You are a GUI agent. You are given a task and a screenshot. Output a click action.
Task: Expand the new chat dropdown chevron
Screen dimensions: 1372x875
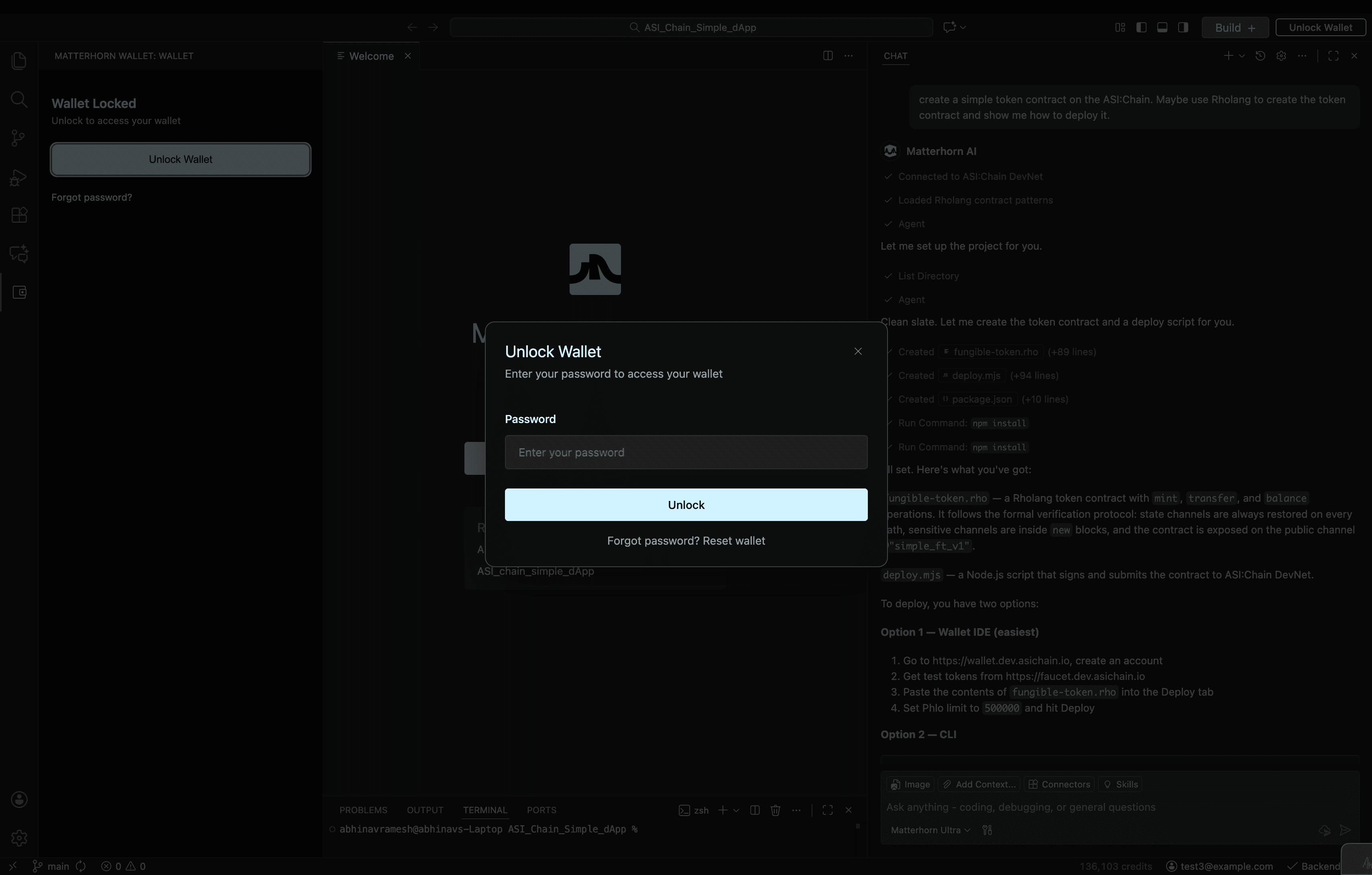click(x=1242, y=56)
